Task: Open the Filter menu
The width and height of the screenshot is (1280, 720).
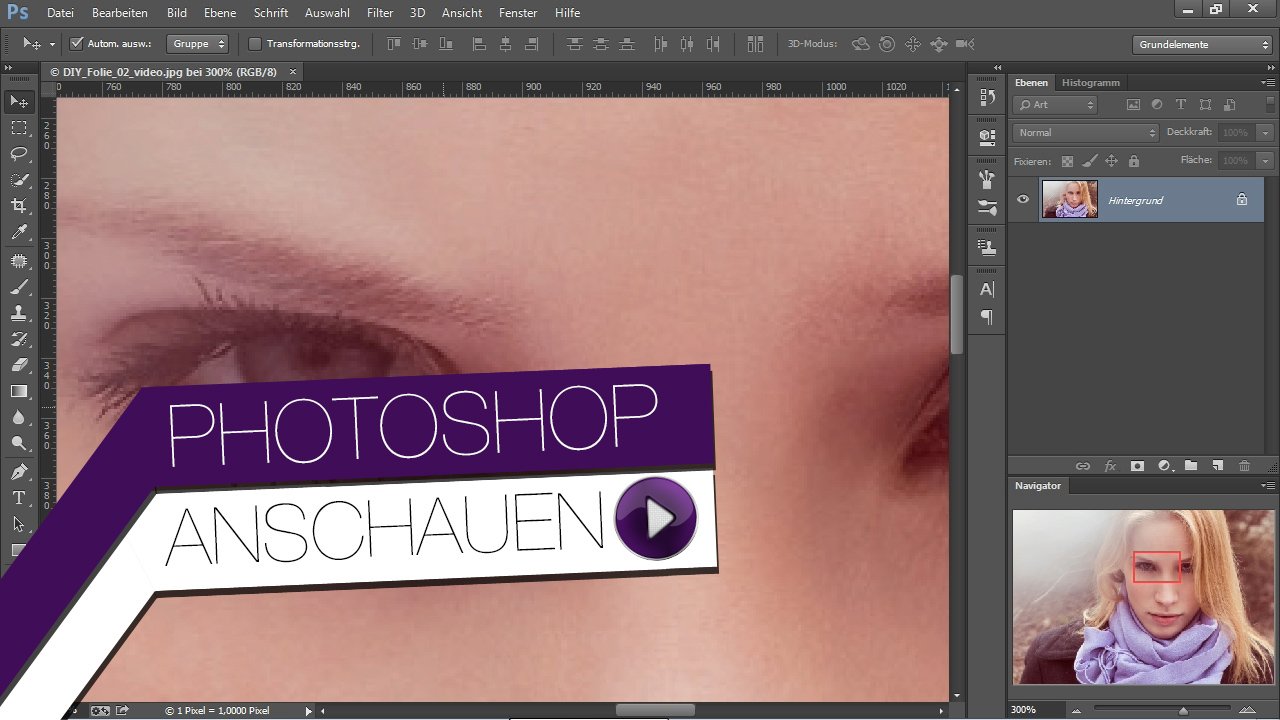Action: (x=380, y=13)
